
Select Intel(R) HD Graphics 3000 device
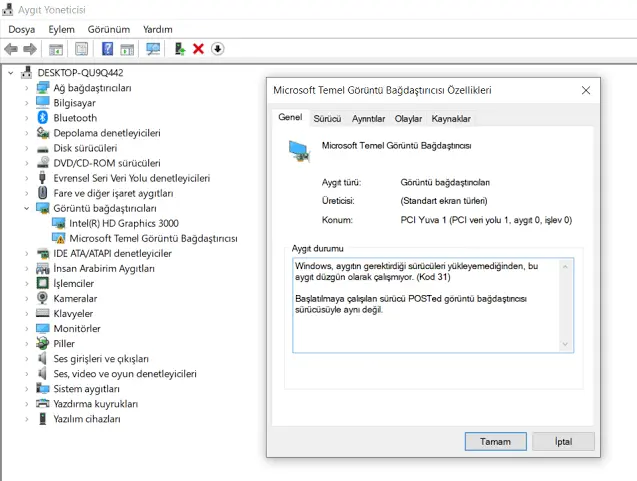pos(124,223)
